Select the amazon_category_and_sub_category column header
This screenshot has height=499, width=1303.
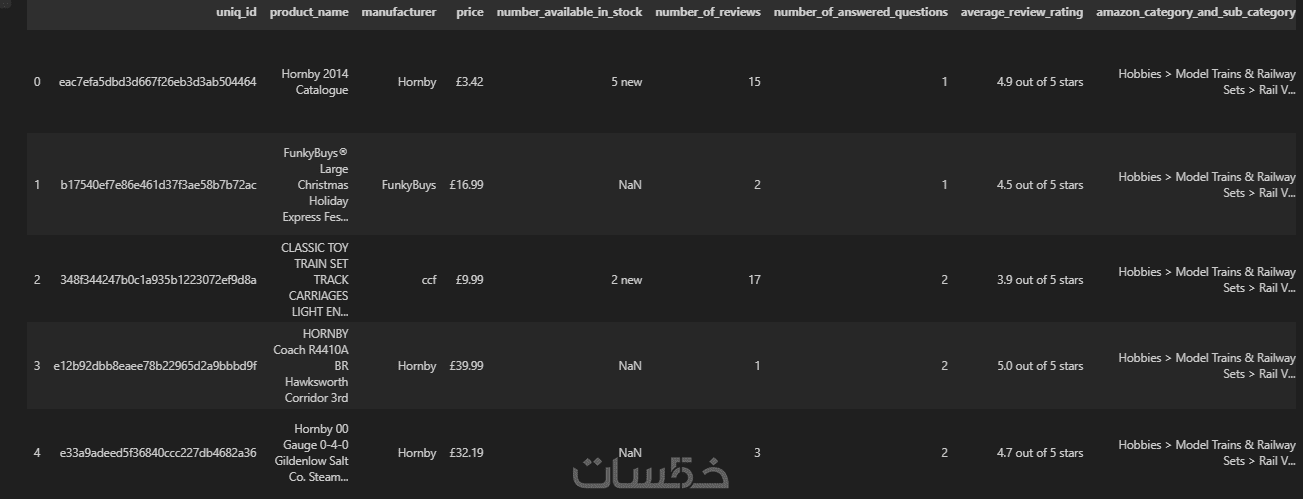[x=1195, y=12]
